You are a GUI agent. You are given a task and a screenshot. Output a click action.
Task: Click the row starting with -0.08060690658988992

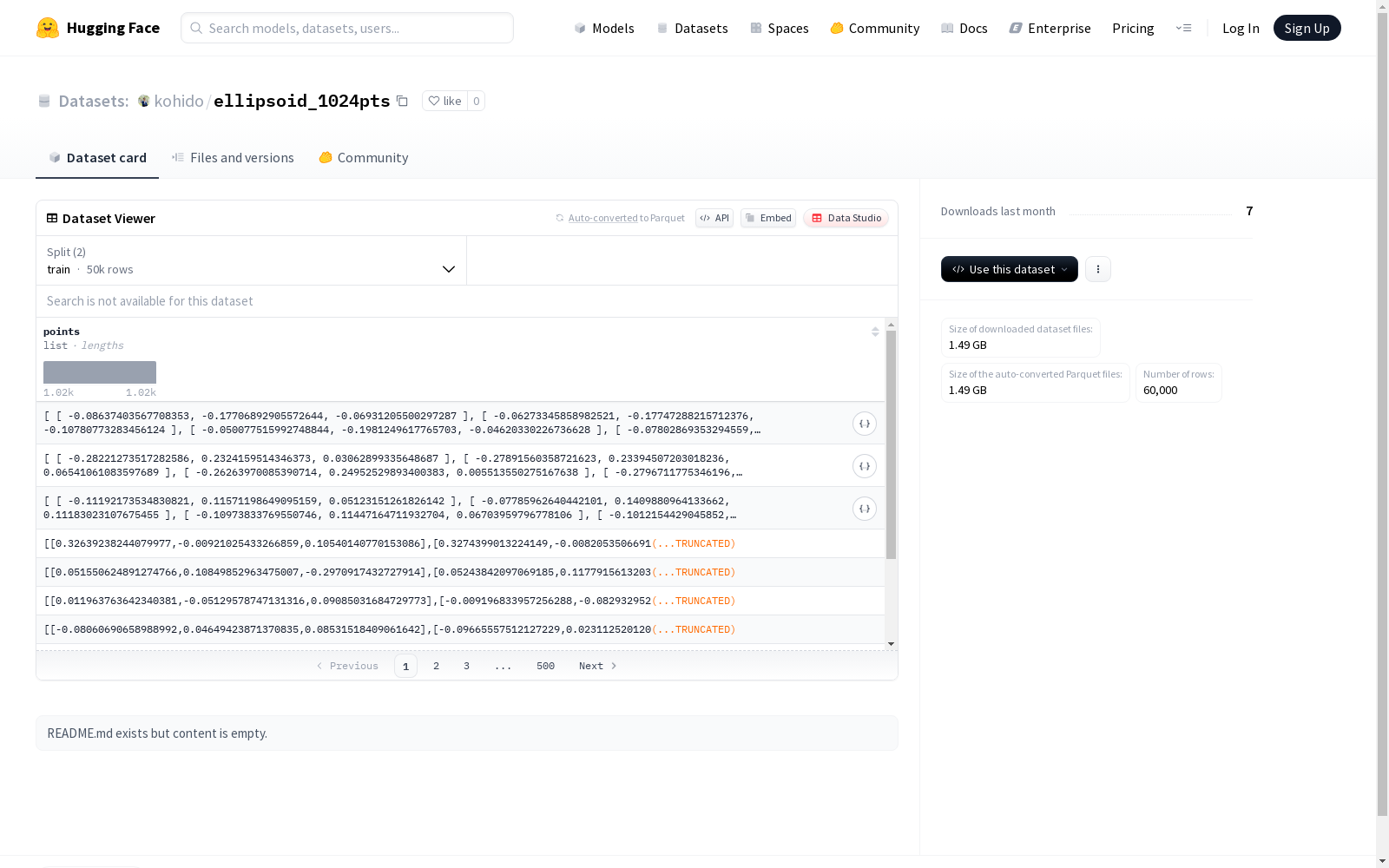point(460,629)
